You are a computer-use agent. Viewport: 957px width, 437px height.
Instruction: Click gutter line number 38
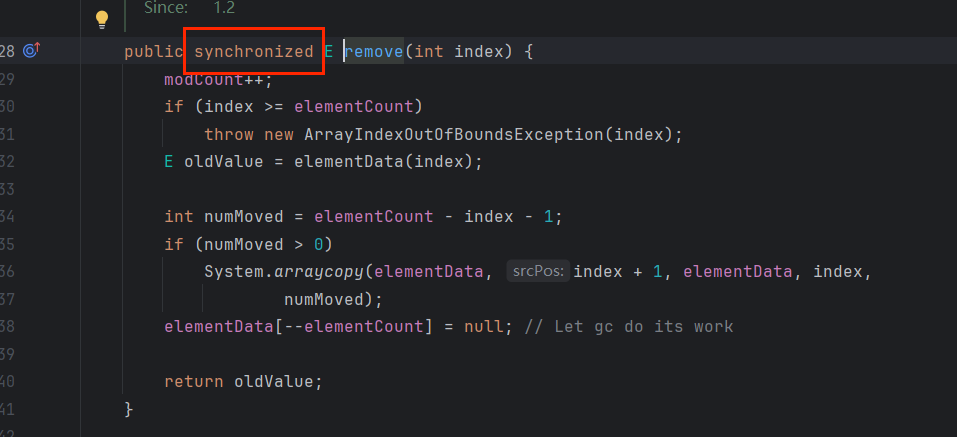click(x=7, y=327)
